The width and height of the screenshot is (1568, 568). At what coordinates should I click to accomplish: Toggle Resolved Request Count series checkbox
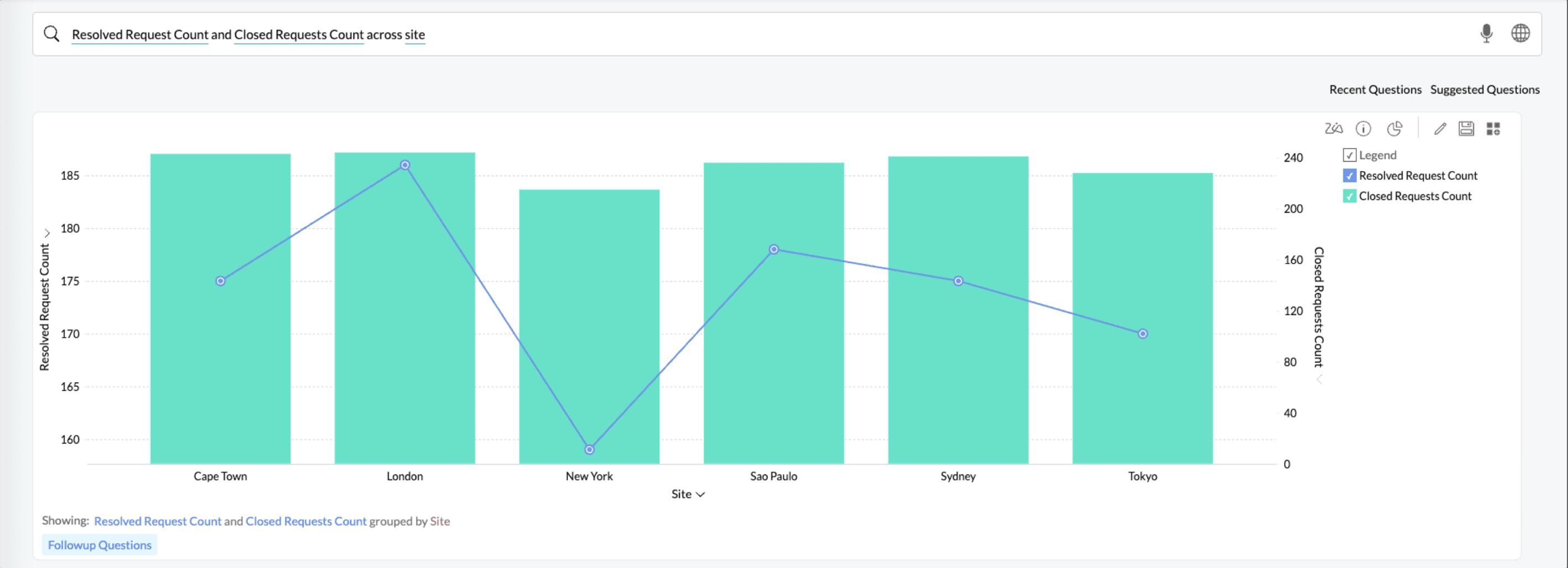1349,176
